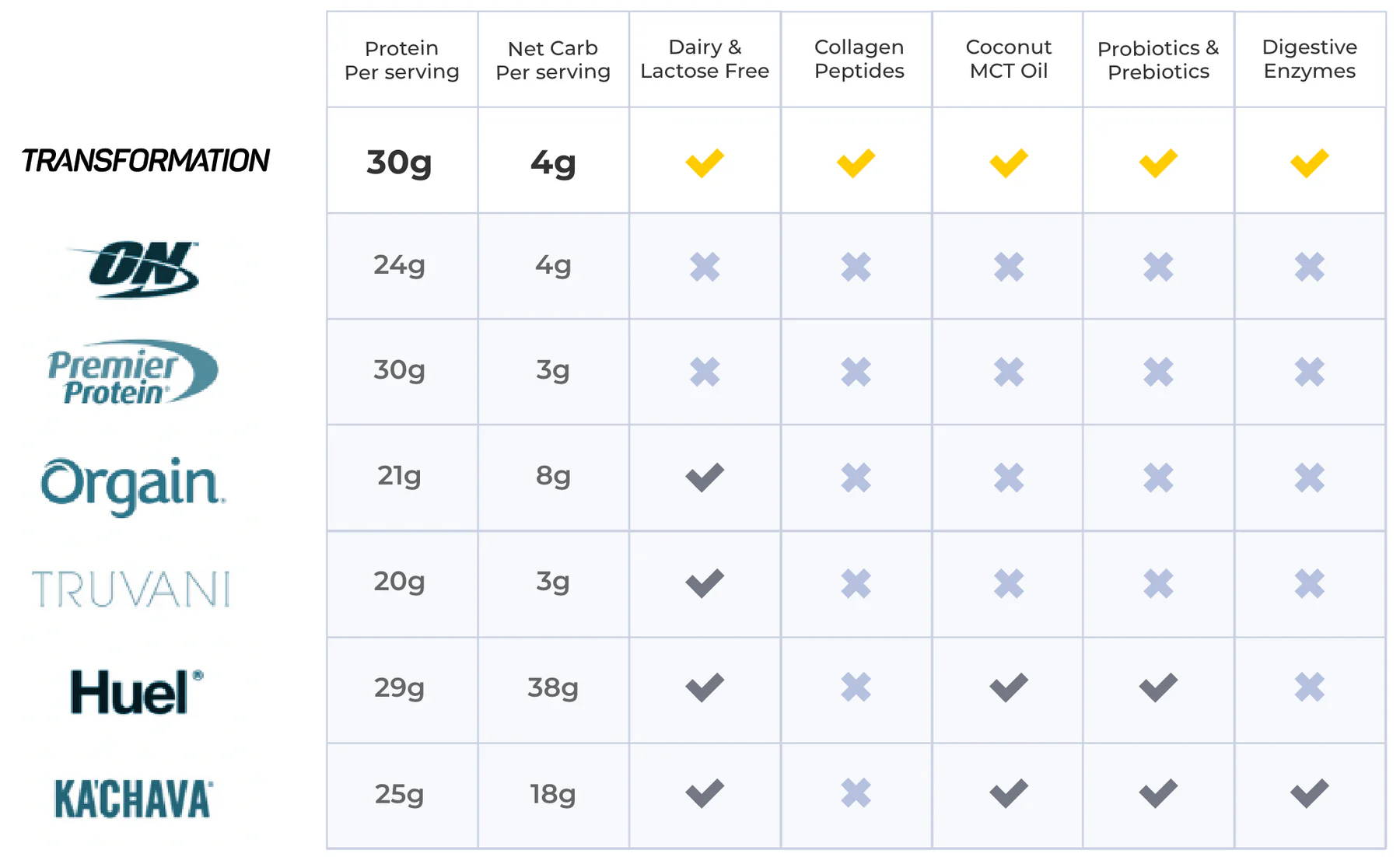The height and width of the screenshot is (857, 1400).
Task: Click Huel's Digestive Enzymes X mark
Action: 1309,687
